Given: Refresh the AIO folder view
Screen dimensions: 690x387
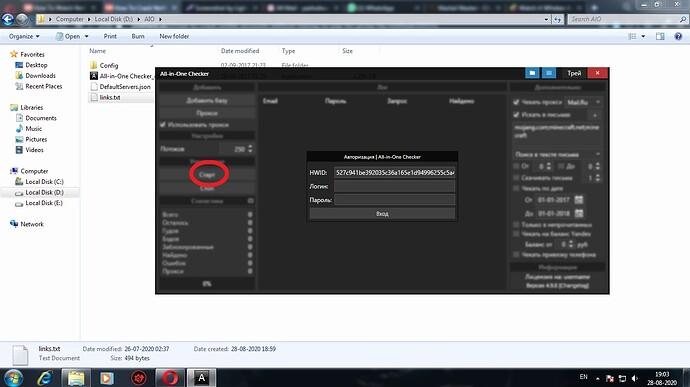Looking at the screenshot, I should [558, 19].
